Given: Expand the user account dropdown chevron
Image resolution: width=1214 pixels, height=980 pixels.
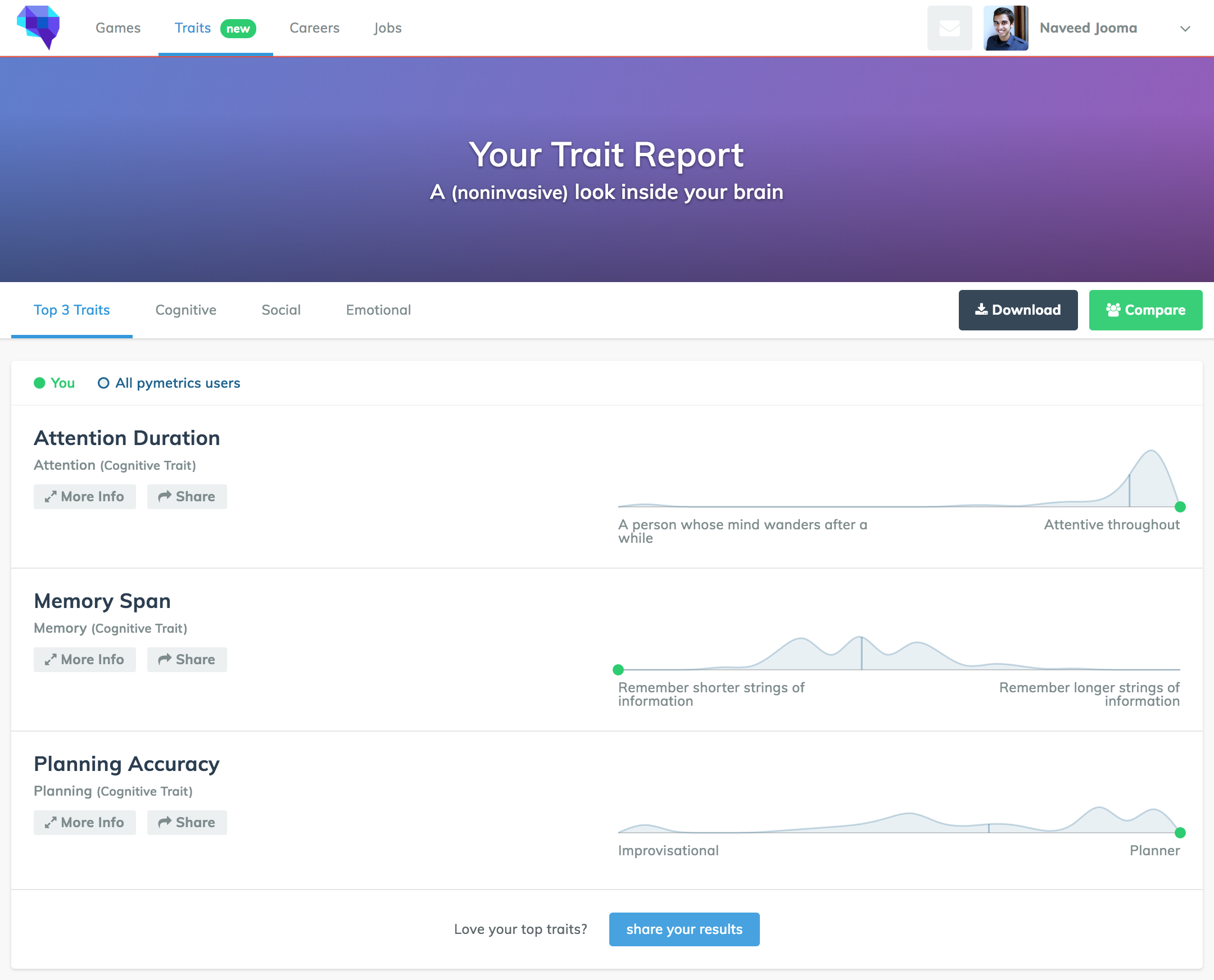Looking at the screenshot, I should 1185,29.
